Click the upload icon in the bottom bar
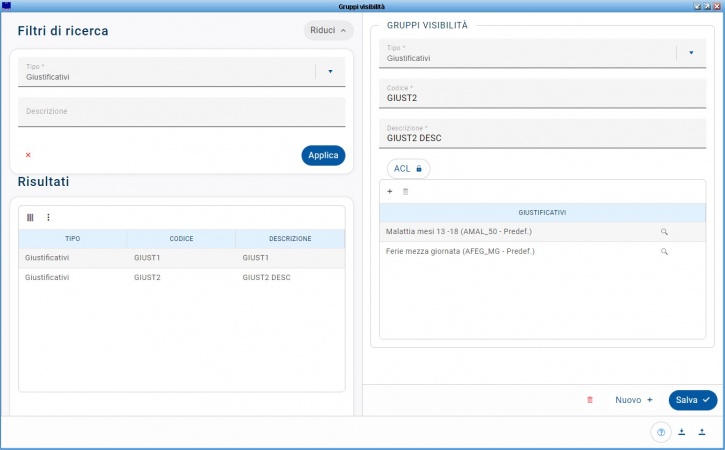The height and width of the screenshot is (450, 725). [702, 432]
